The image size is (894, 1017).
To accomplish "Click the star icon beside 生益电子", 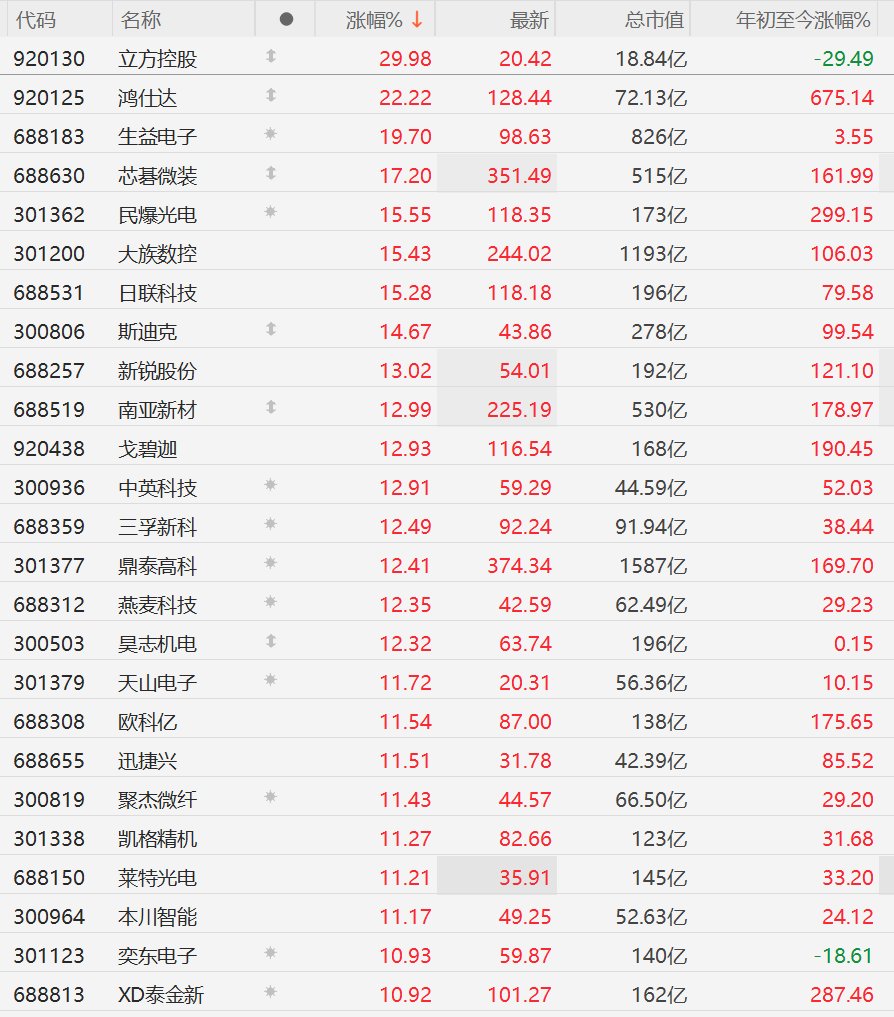I will pos(271,134).
